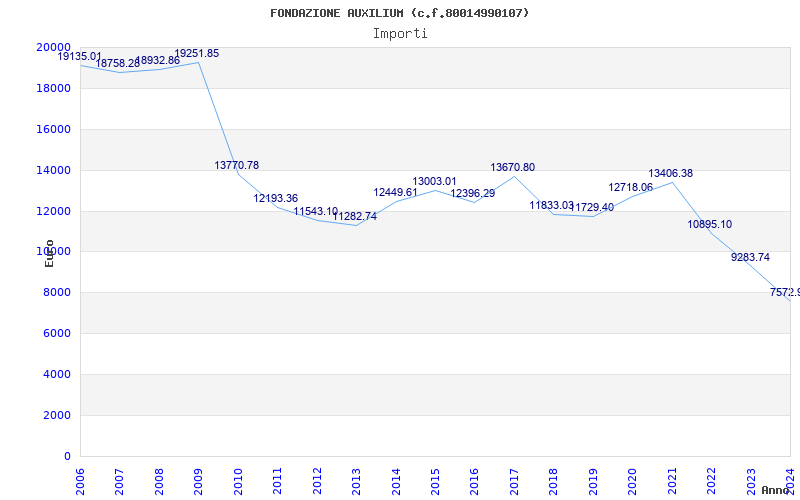
Task: Click the x-axis year 2014
Action: [x=396, y=481]
